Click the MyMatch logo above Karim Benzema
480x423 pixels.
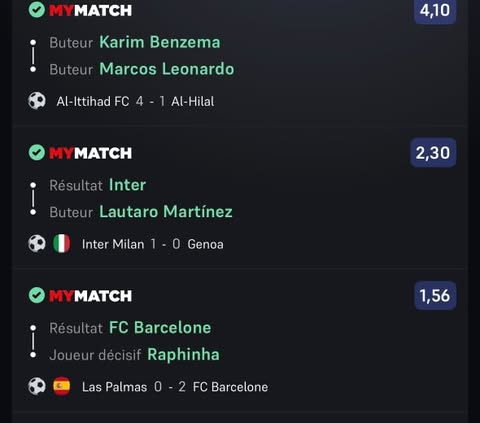coord(90,10)
